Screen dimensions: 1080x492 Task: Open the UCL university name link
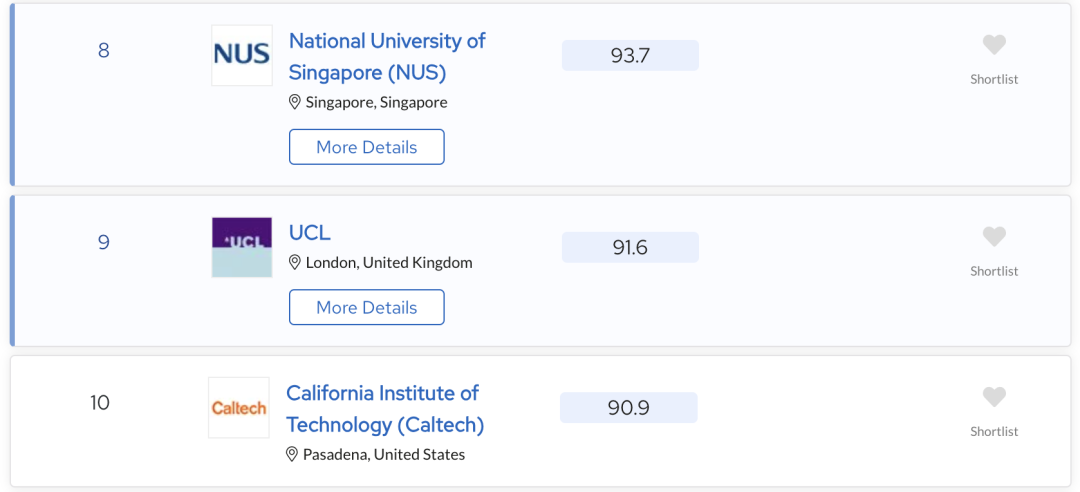click(x=310, y=233)
